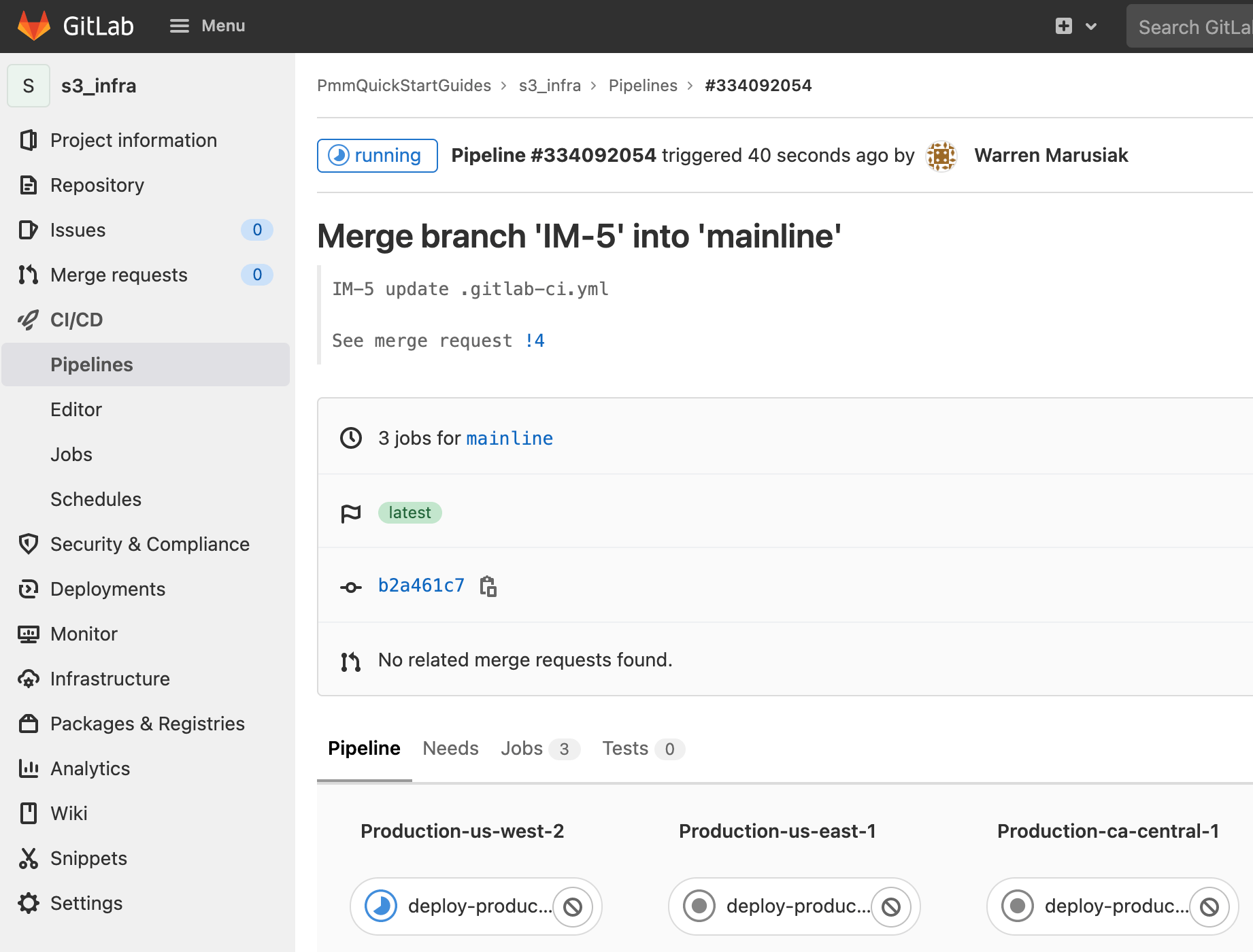The image size is (1253, 952).
Task: Copy the commit SHA with clipboard icon
Action: point(488,585)
